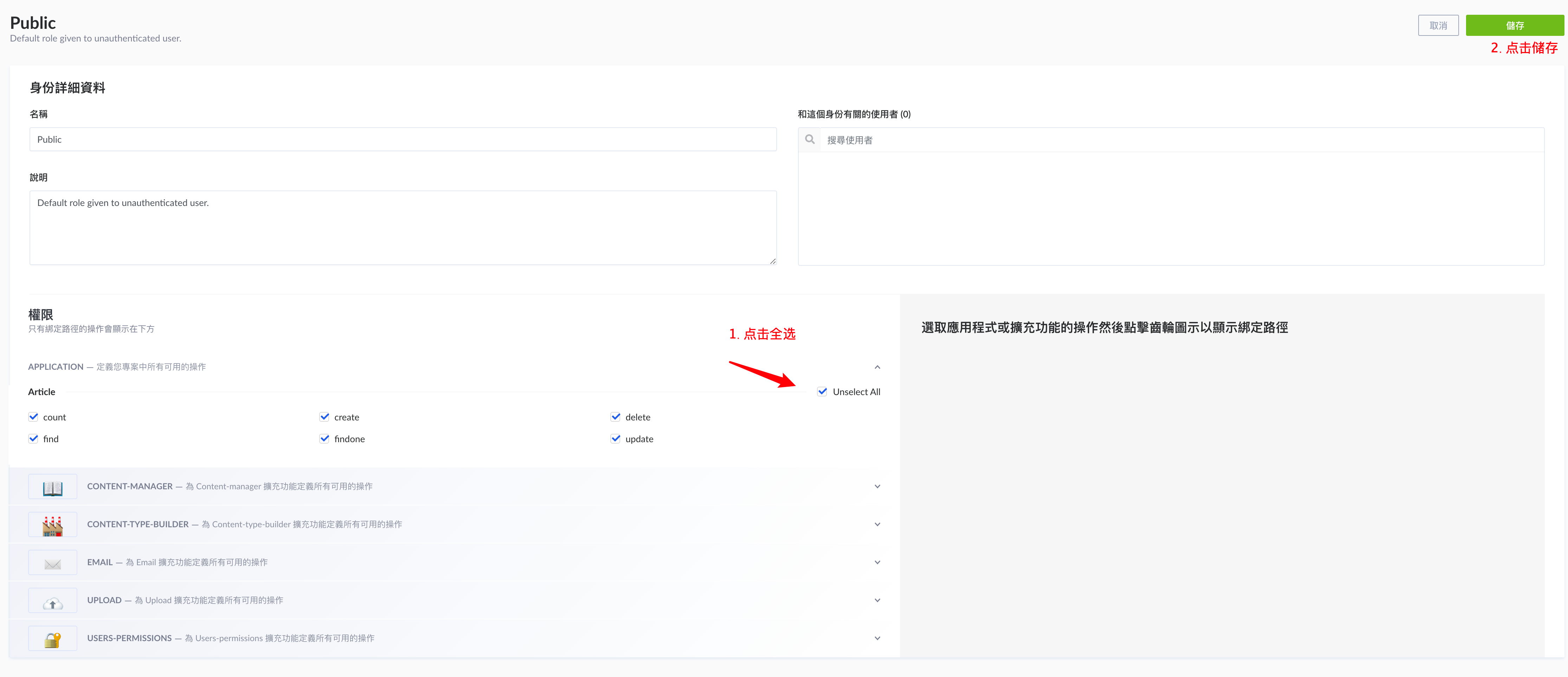The image size is (1568, 677).
Task: Click the Users-Permissions padlock icon
Action: 52,639
